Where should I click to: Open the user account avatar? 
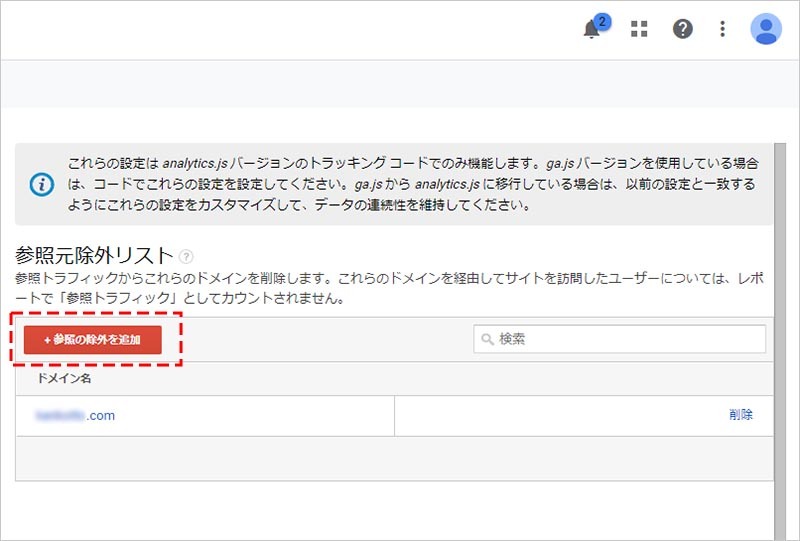(x=766, y=29)
